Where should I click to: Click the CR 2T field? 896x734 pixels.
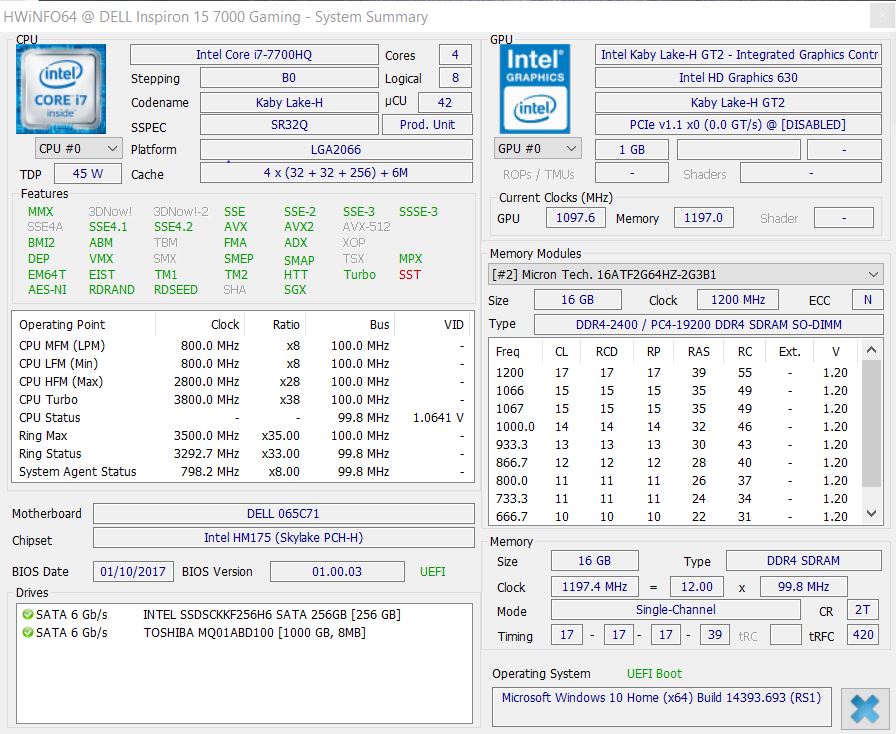(863, 610)
